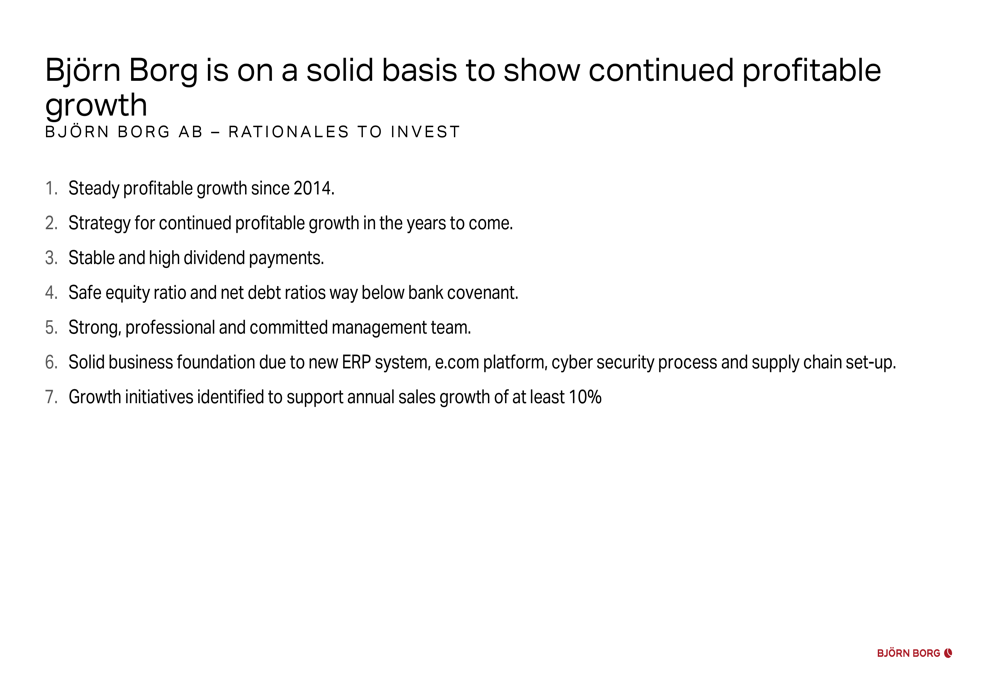Click the '10%' figure in item seven
The height and width of the screenshot is (685, 1000).
pos(585,397)
